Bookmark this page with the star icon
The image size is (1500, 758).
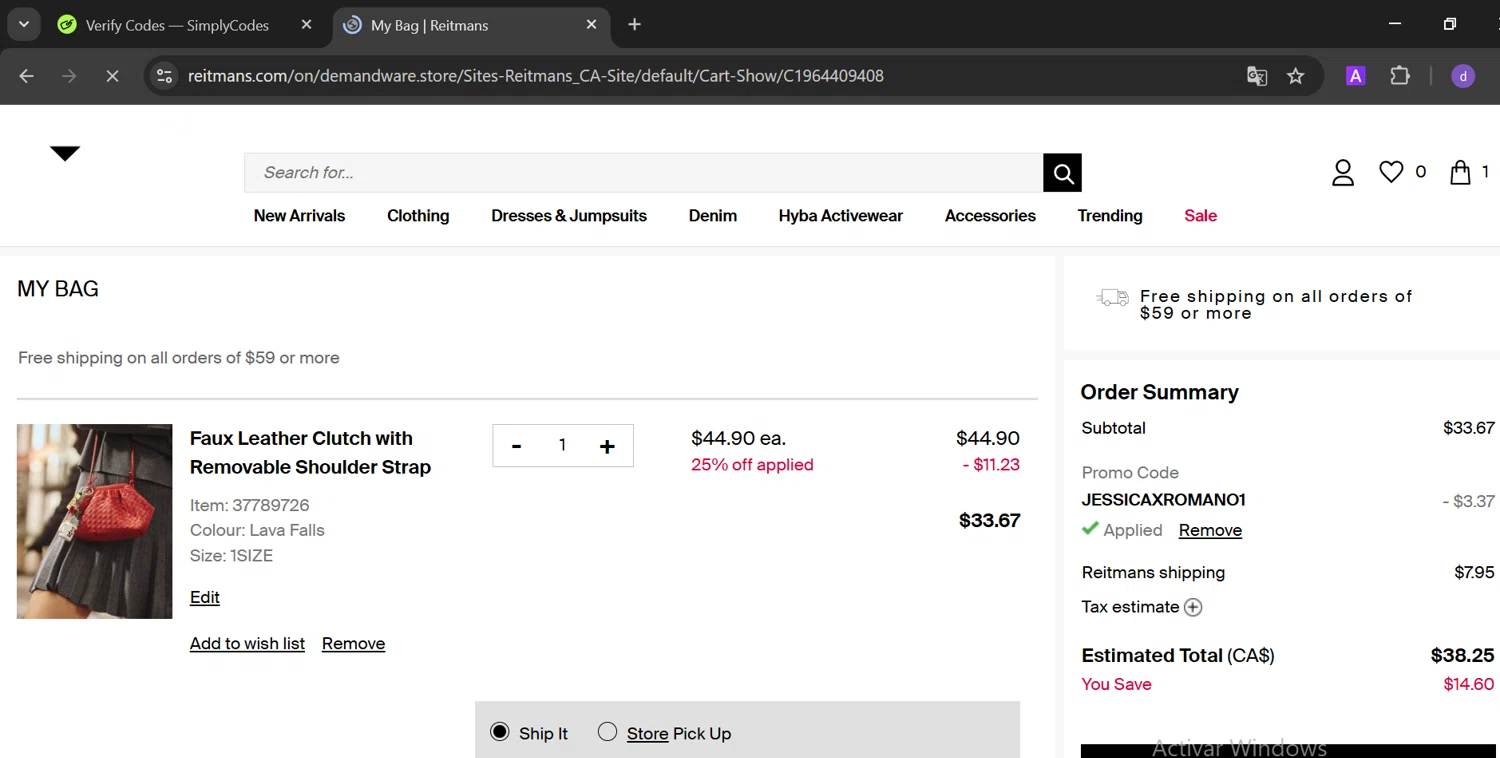[x=1296, y=76]
